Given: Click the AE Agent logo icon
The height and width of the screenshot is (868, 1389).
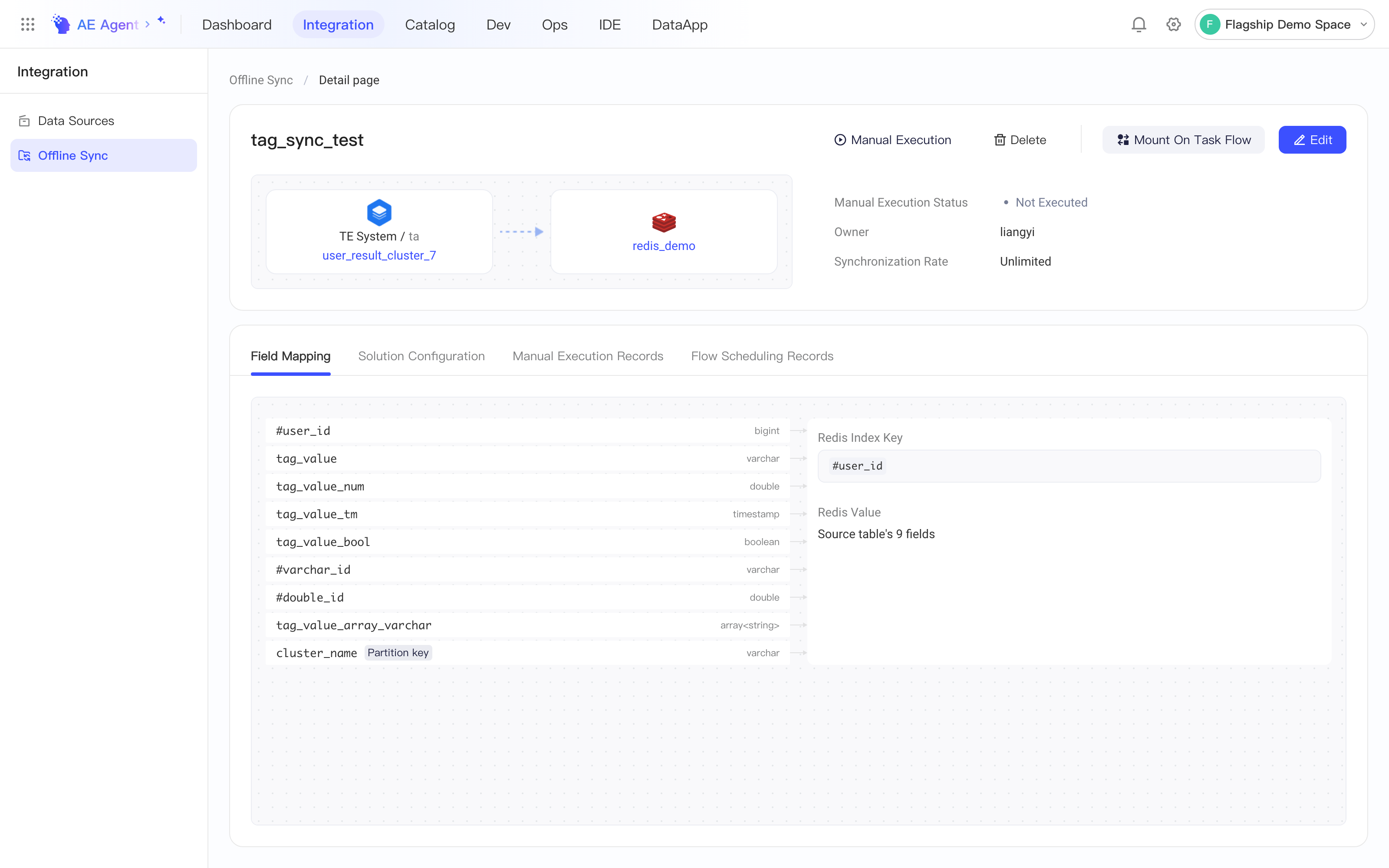Looking at the screenshot, I should coord(61,24).
